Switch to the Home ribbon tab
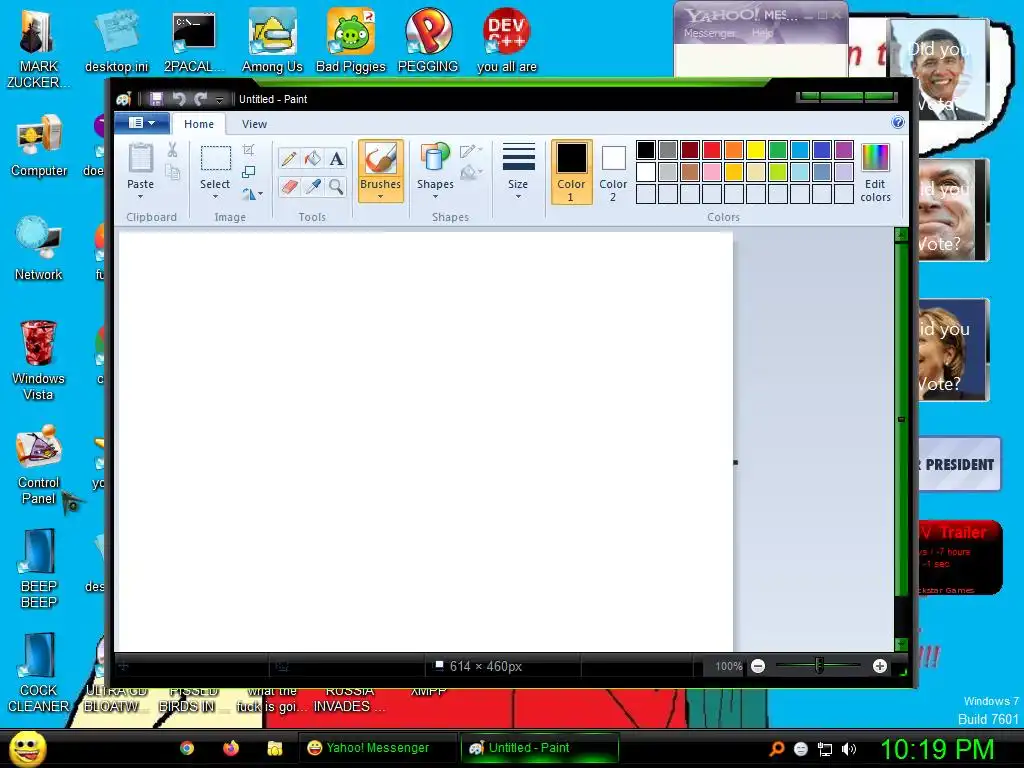 [199, 124]
